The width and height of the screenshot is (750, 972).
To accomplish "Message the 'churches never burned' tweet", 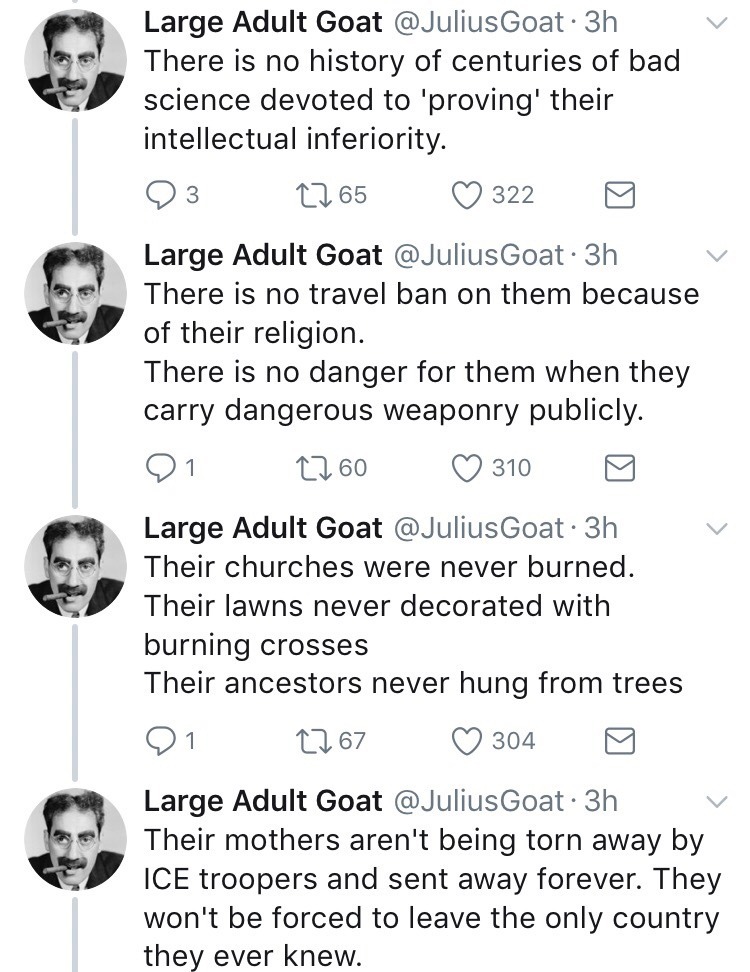I will click(x=621, y=741).
